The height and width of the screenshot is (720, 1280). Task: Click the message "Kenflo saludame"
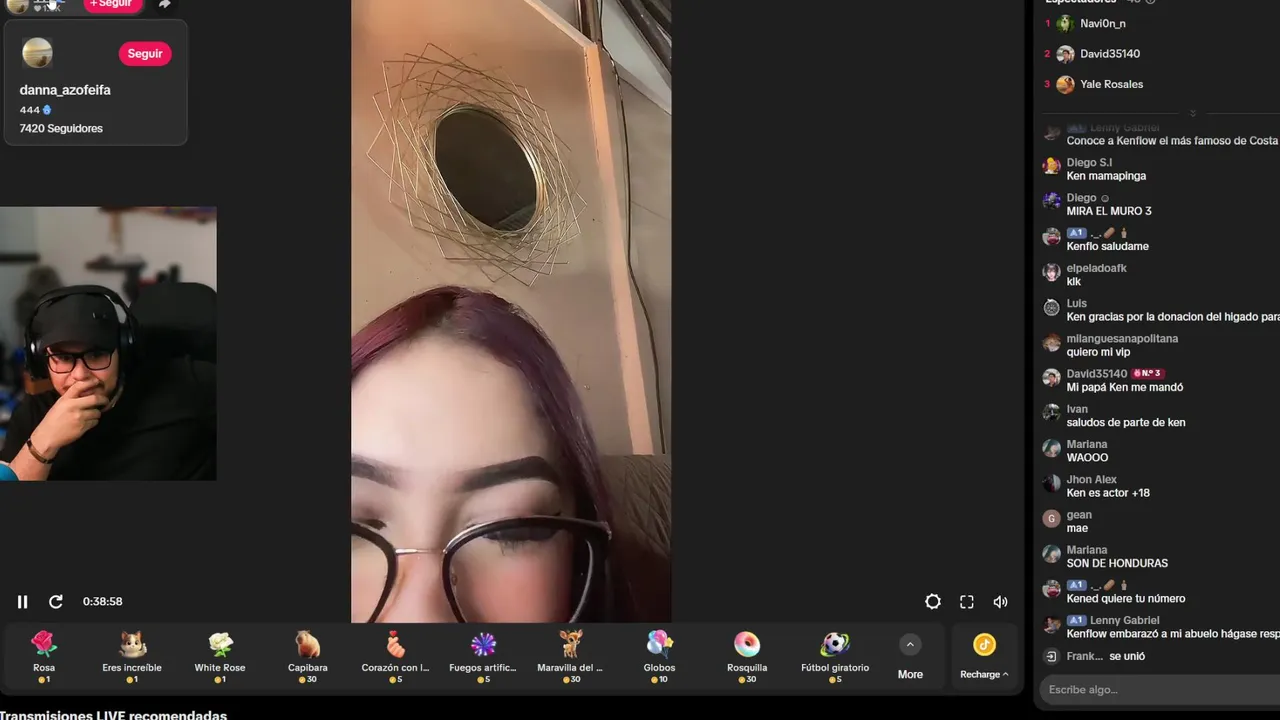point(1107,246)
